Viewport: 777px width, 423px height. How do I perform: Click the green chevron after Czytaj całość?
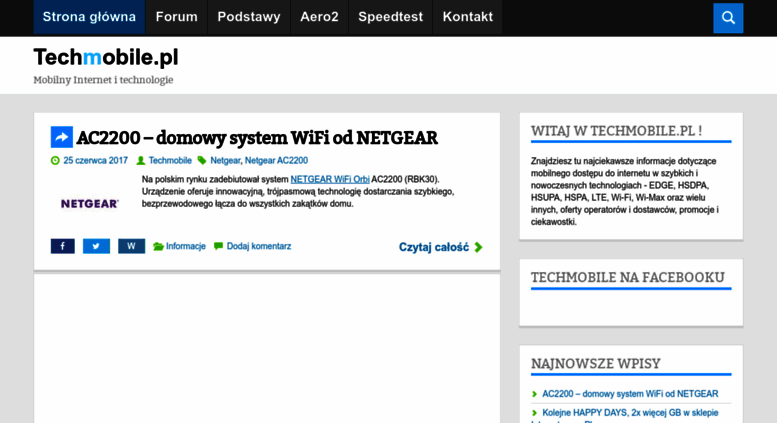[x=478, y=247]
